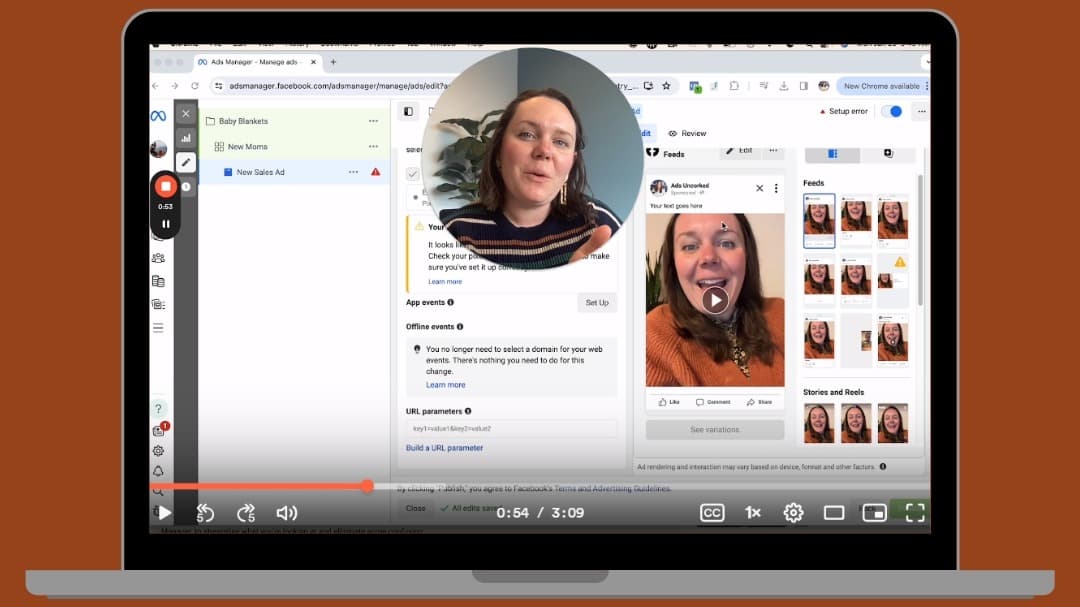Click the New Chrome available button
1080x607 pixels.
tap(882, 86)
